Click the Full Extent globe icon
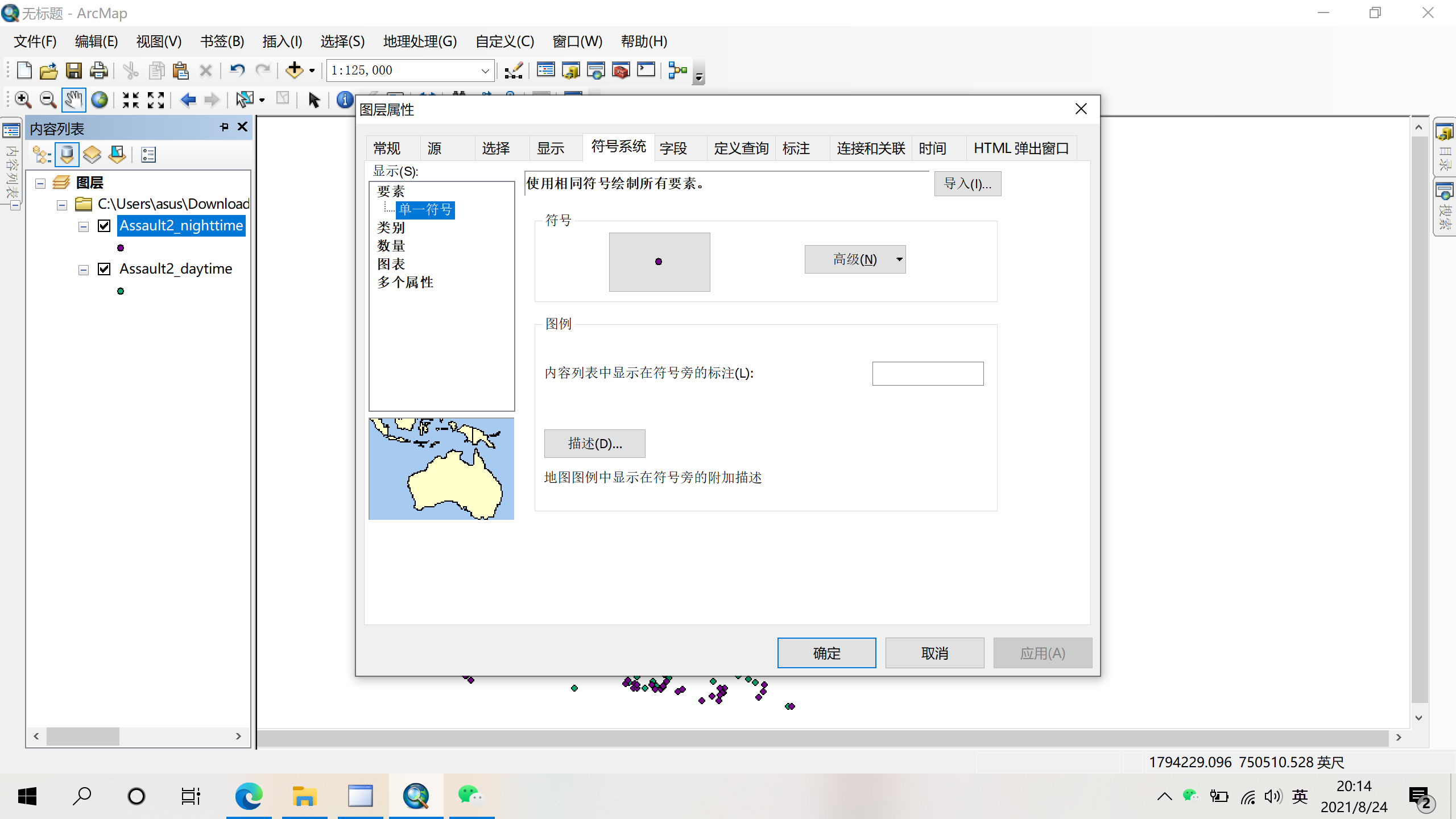 (100, 100)
